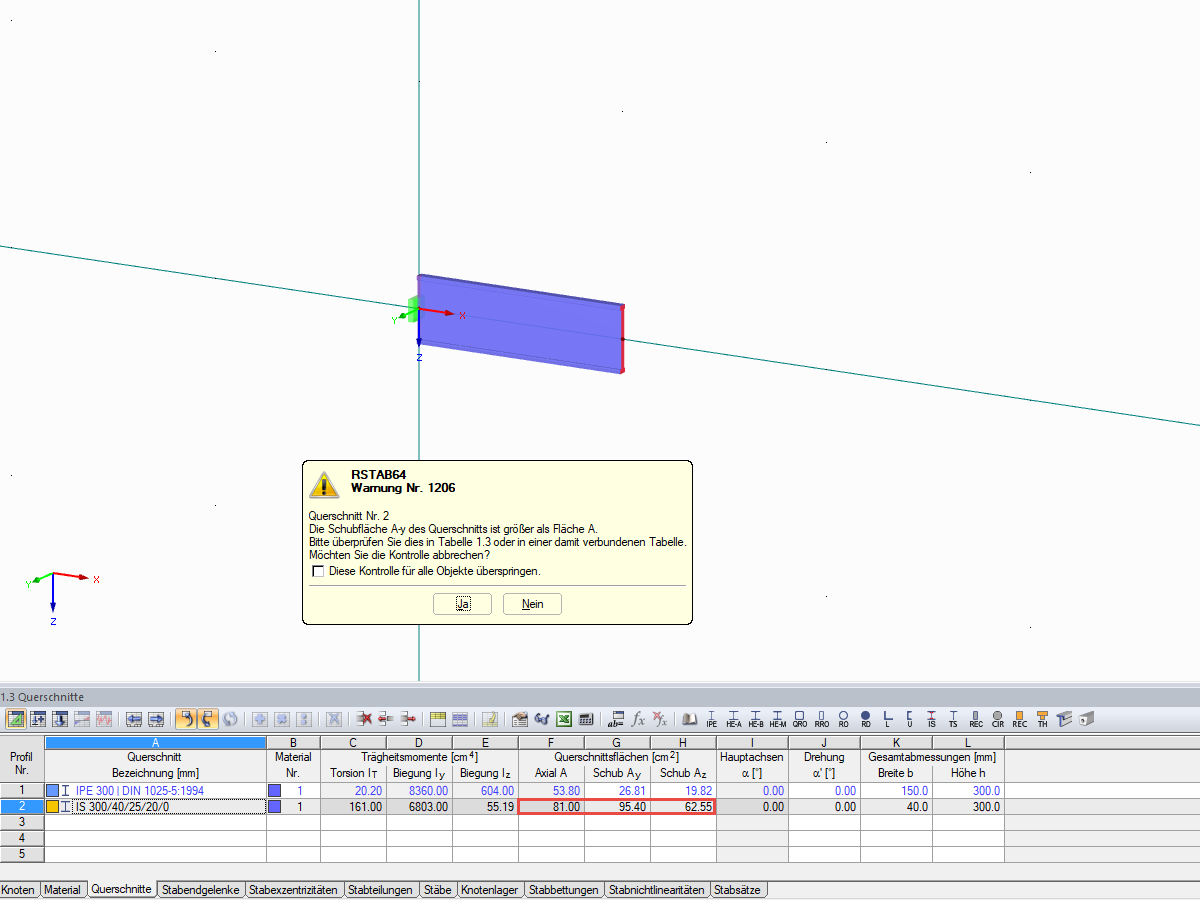
Task: Select the HE-A section icon
Action: pyautogui.click(x=734, y=719)
